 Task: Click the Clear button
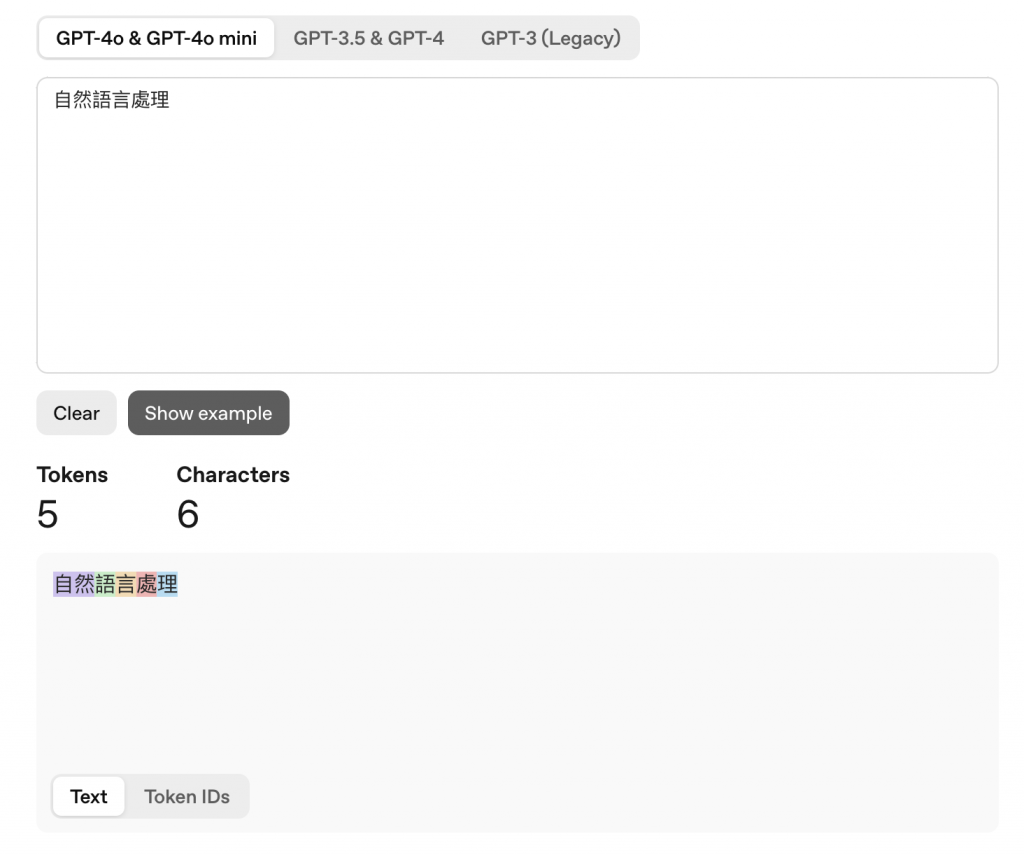(76, 413)
